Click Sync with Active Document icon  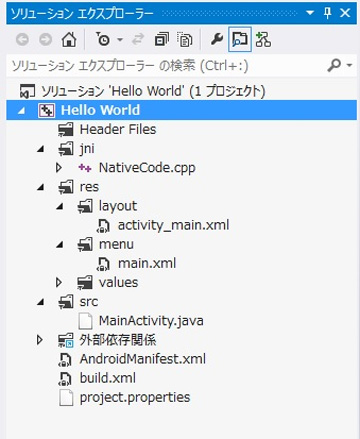[x=138, y=40]
